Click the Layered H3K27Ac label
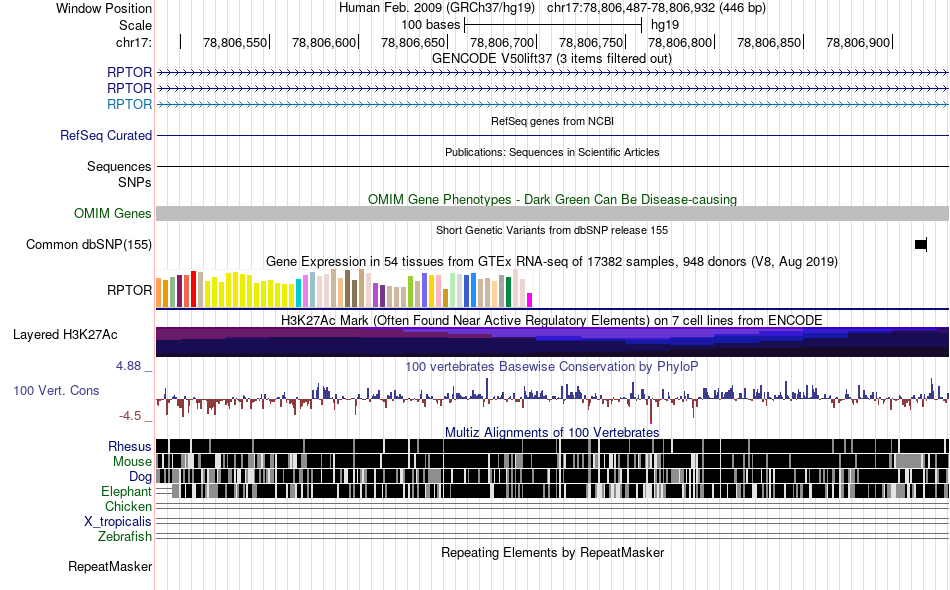Viewport: 950px width, 590px height. click(x=65, y=334)
